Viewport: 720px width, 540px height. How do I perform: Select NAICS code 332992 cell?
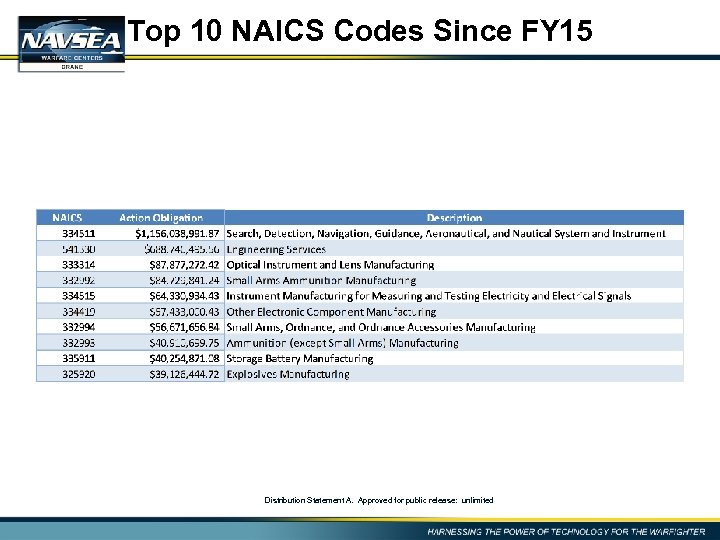(79, 280)
